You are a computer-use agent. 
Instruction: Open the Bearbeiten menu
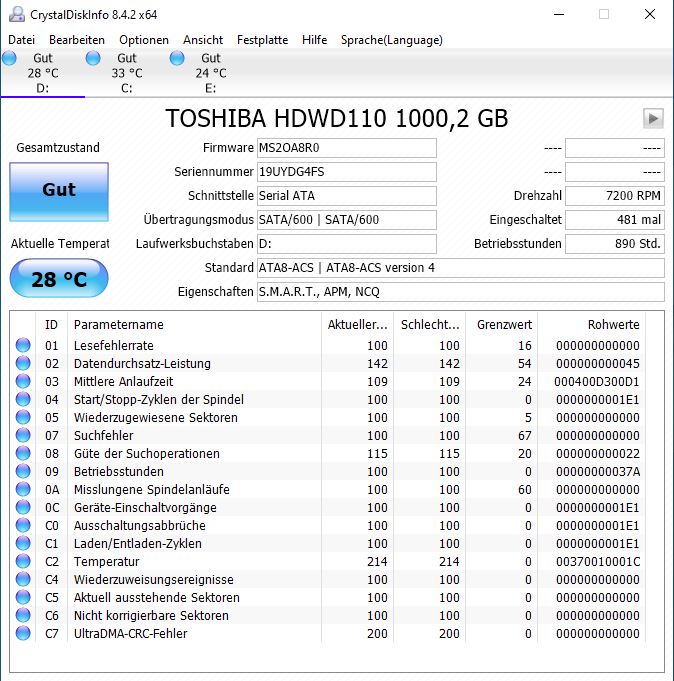click(77, 40)
